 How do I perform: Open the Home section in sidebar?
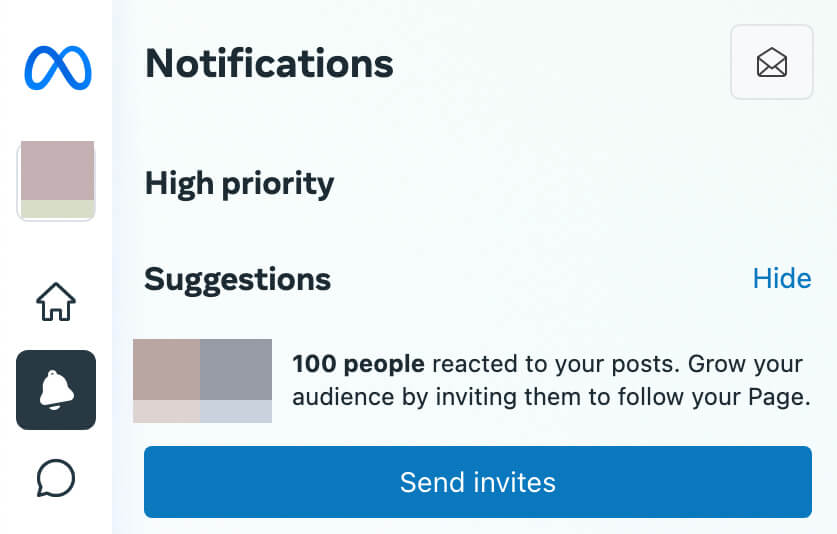(x=56, y=301)
